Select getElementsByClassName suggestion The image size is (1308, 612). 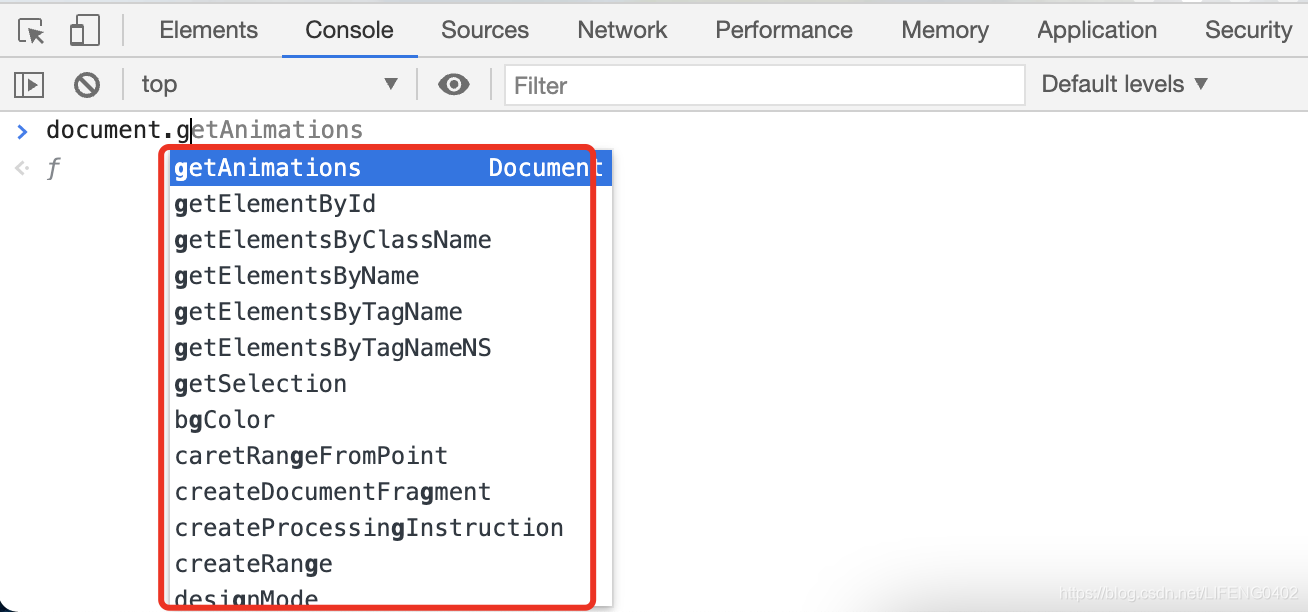(390, 240)
